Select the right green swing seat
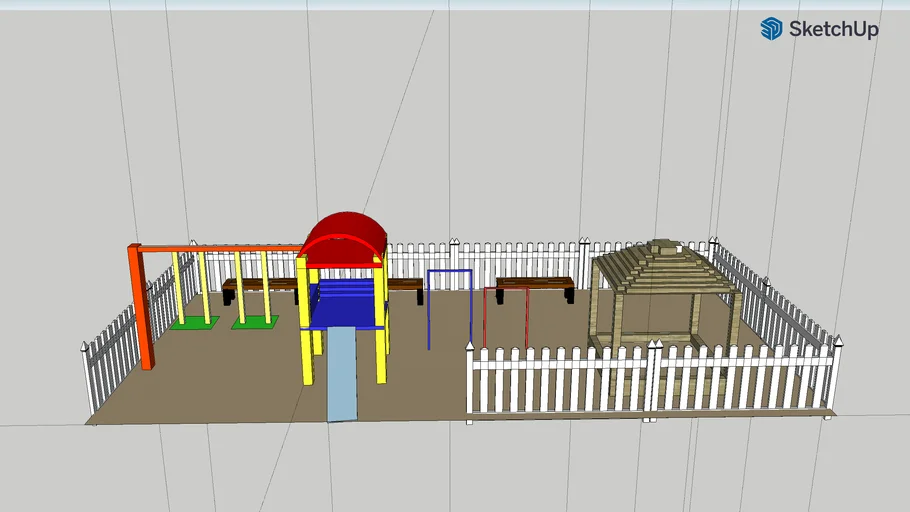Viewport: 910px width, 512px height. [x=254, y=321]
